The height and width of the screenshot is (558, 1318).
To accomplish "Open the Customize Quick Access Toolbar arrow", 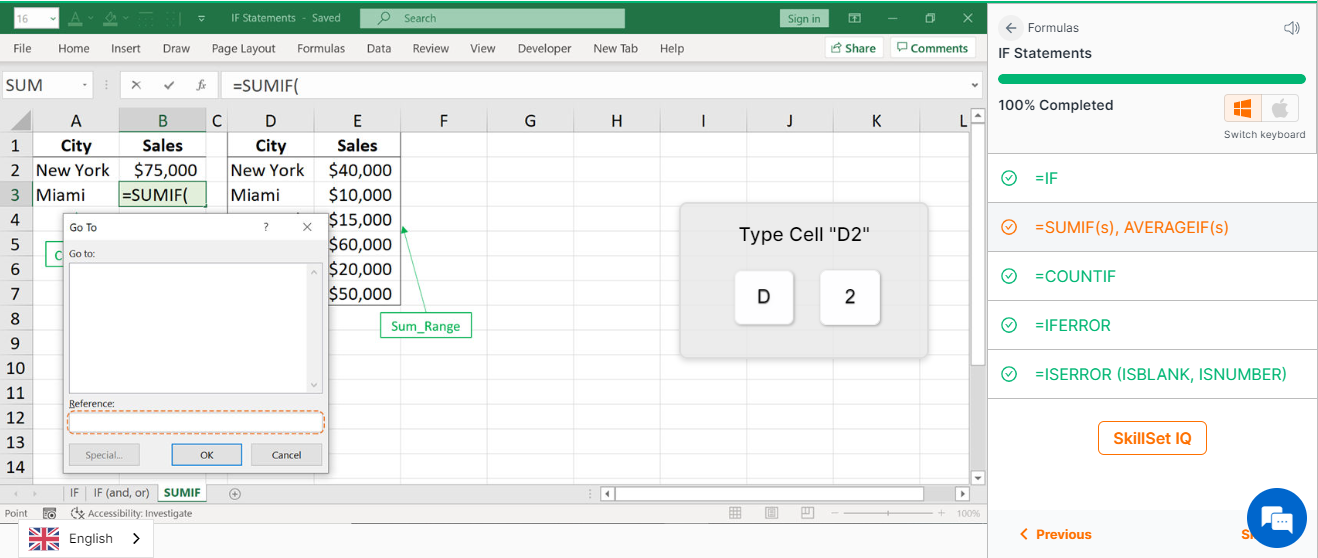I will pyautogui.click(x=202, y=18).
